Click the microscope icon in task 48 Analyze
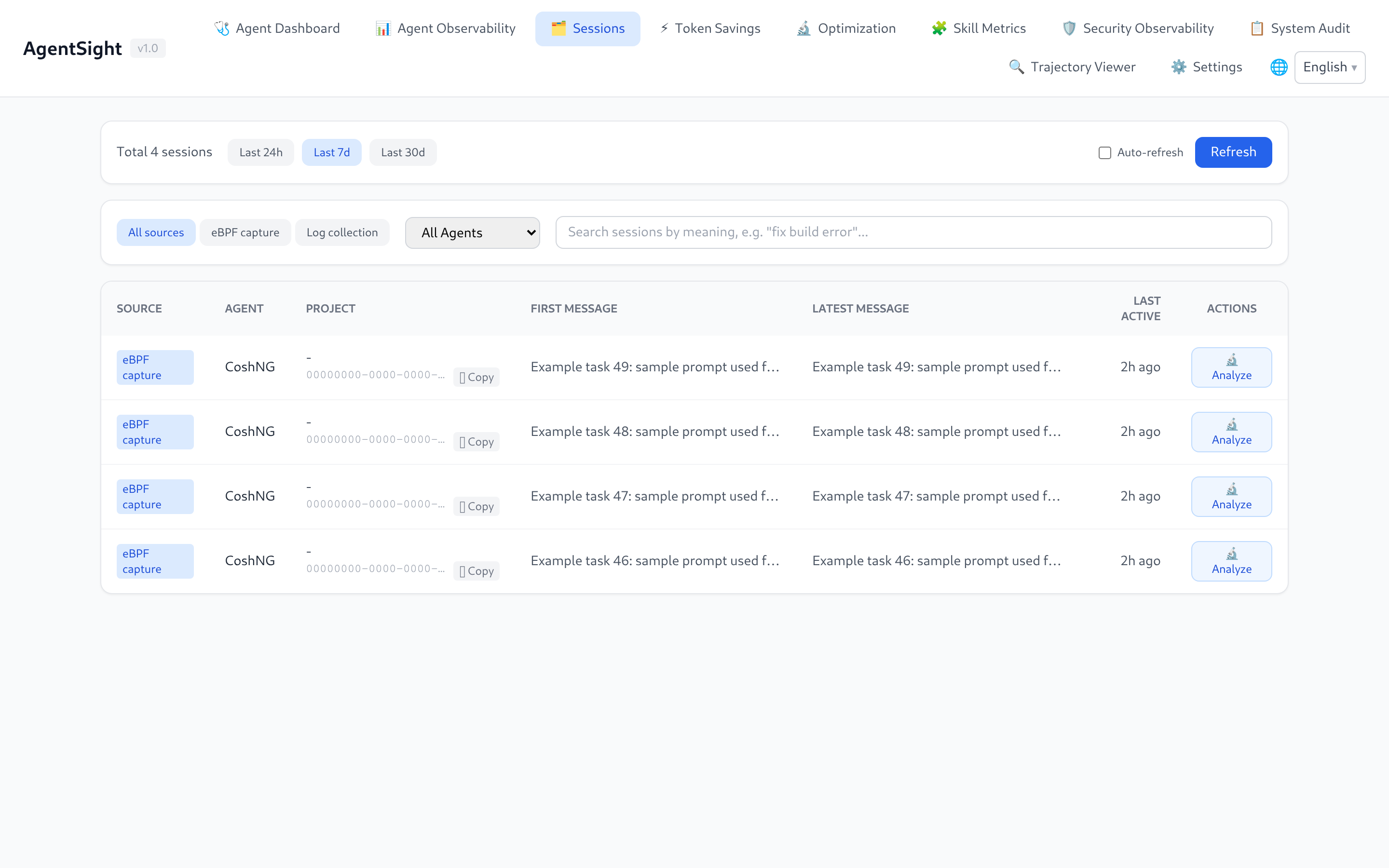Viewport: 1389px width, 868px height. [x=1232, y=425]
